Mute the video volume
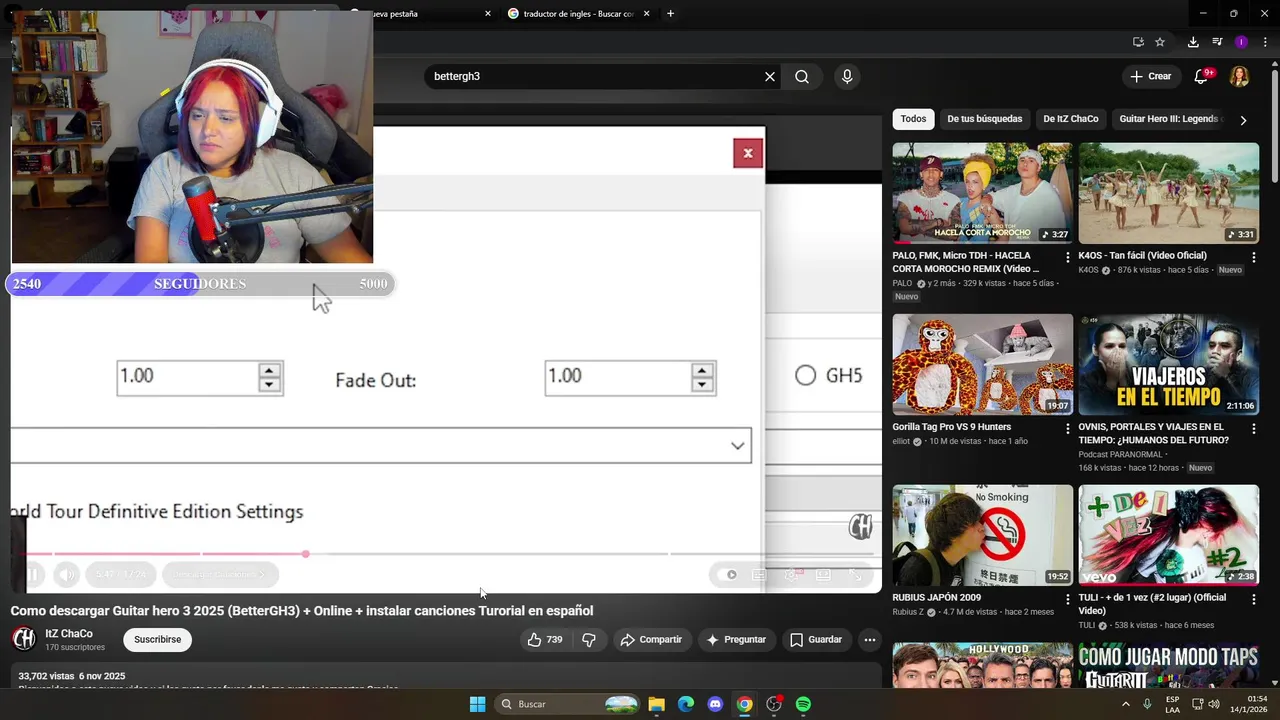Screen dimensions: 1280x720 (66, 574)
